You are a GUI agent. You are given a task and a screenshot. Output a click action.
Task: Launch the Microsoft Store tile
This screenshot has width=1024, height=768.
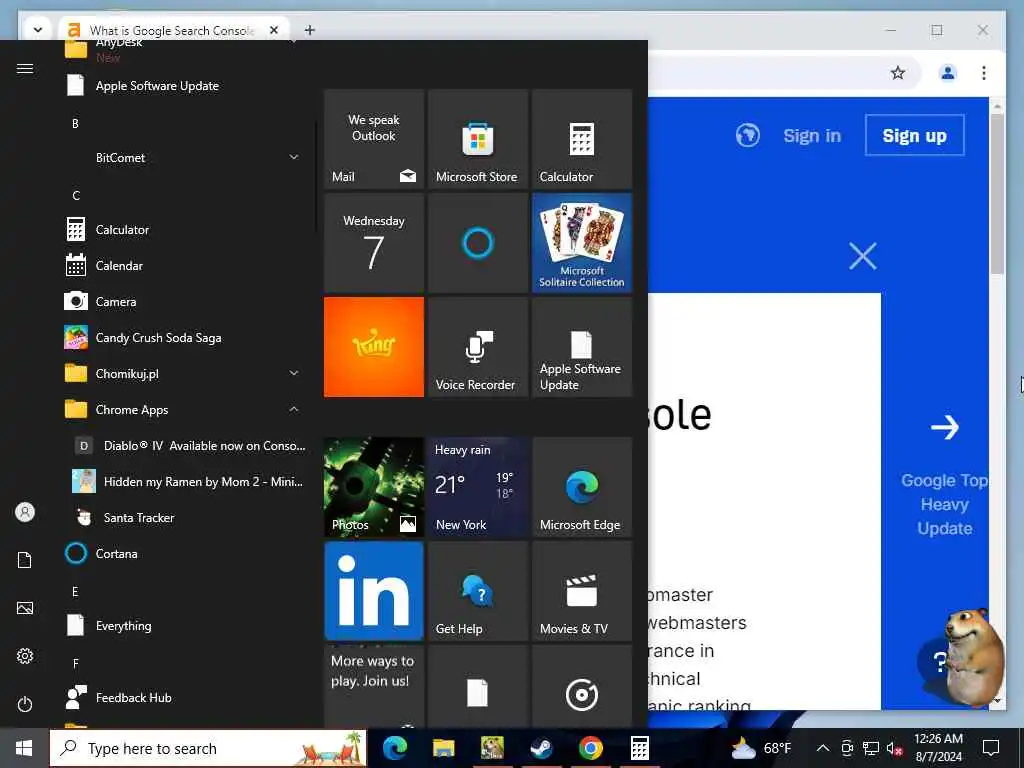coord(477,139)
